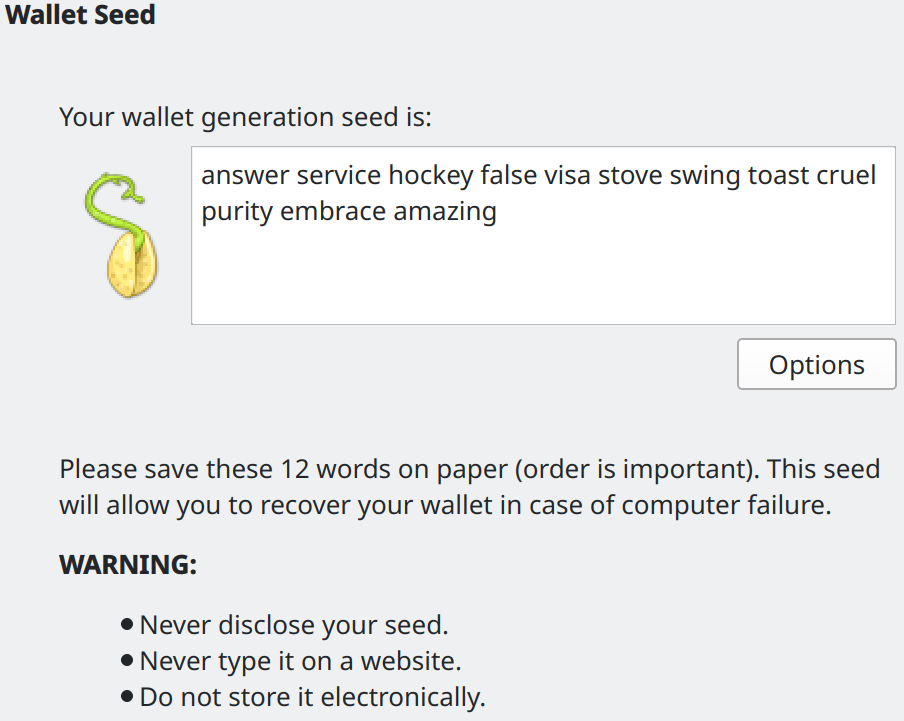Screen dimensions: 904x721
Task: Click the "Do not store it electronically." line
Action: coord(312,697)
